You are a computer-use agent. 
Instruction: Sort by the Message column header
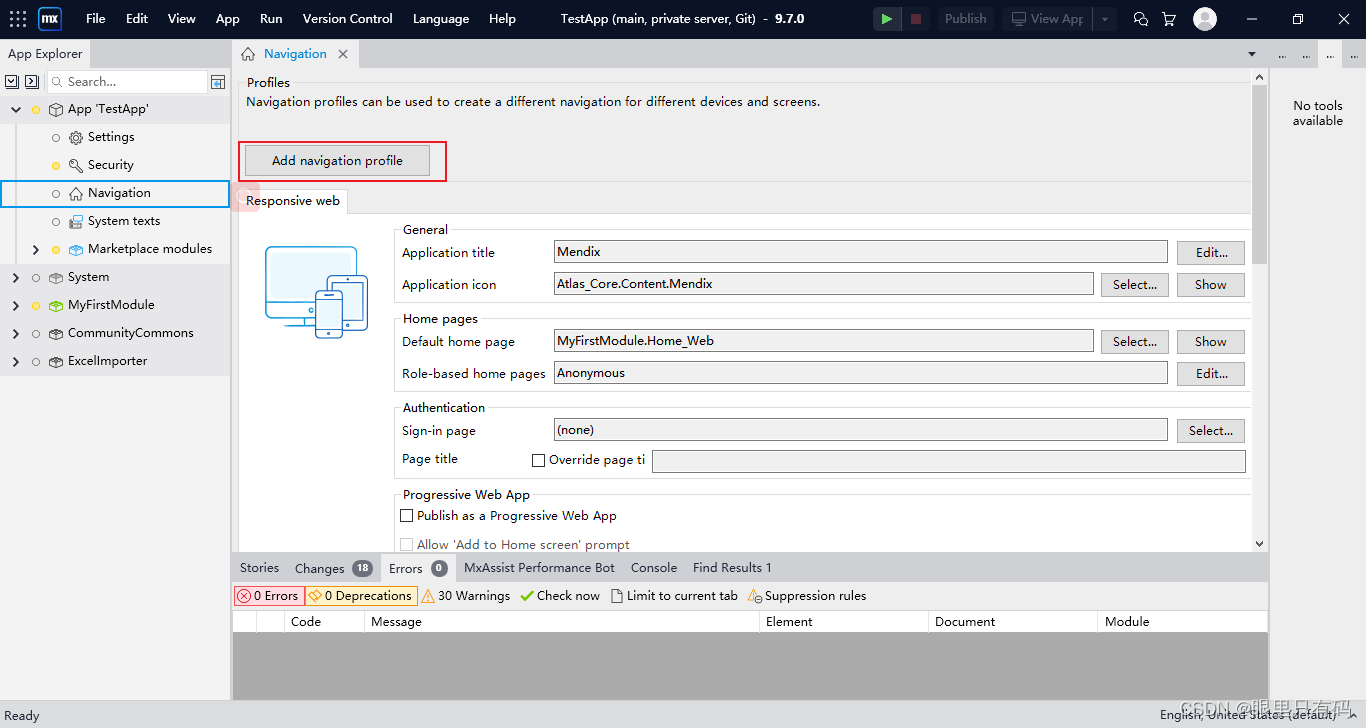click(x=562, y=622)
